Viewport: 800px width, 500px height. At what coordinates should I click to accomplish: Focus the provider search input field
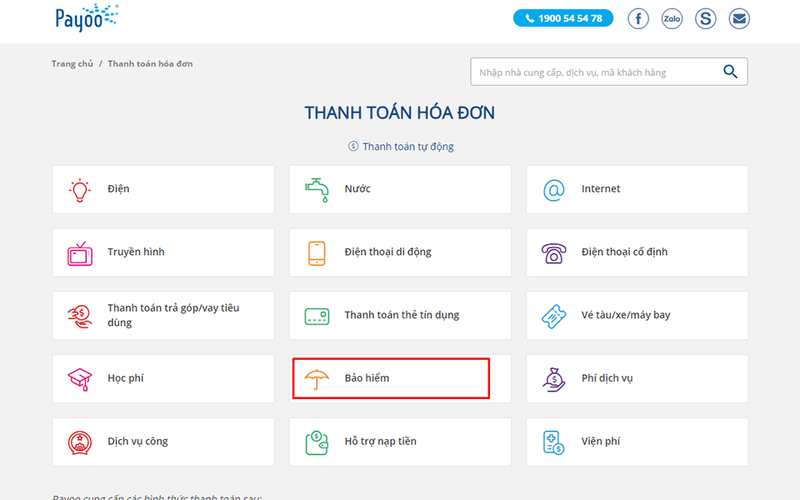(x=609, y=72)
